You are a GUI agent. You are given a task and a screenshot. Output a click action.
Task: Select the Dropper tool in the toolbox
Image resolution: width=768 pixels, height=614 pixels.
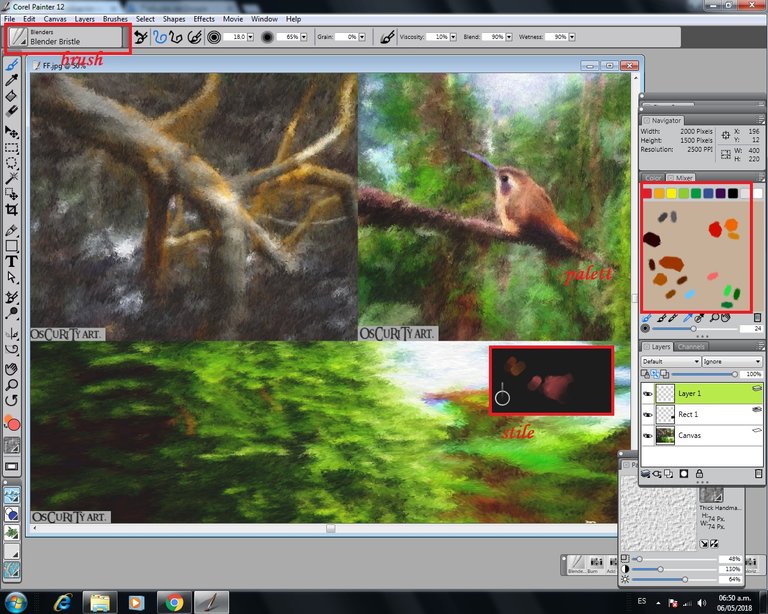click(12, 80)
